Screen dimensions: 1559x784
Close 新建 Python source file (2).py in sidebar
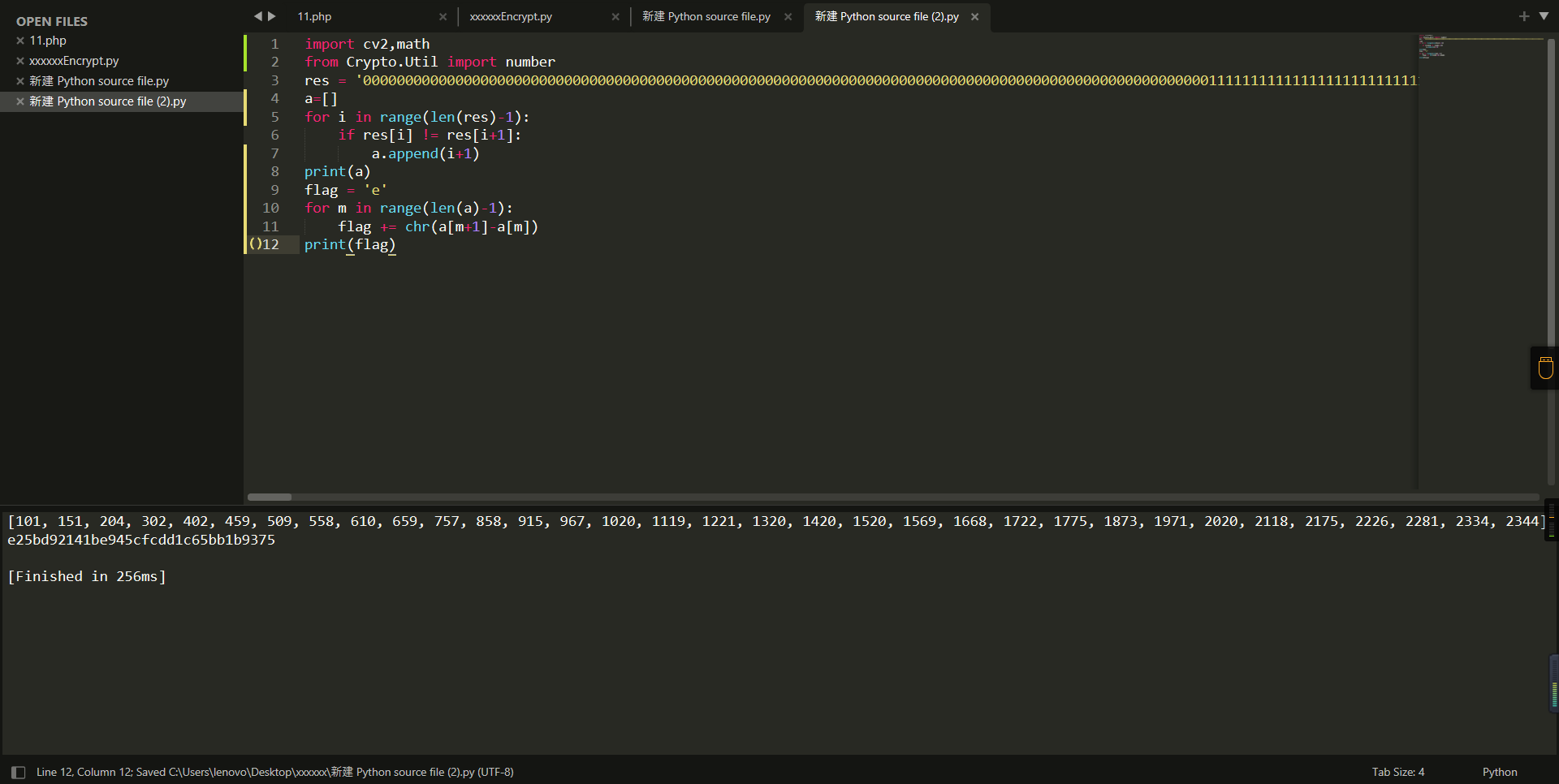coord(20,101)
